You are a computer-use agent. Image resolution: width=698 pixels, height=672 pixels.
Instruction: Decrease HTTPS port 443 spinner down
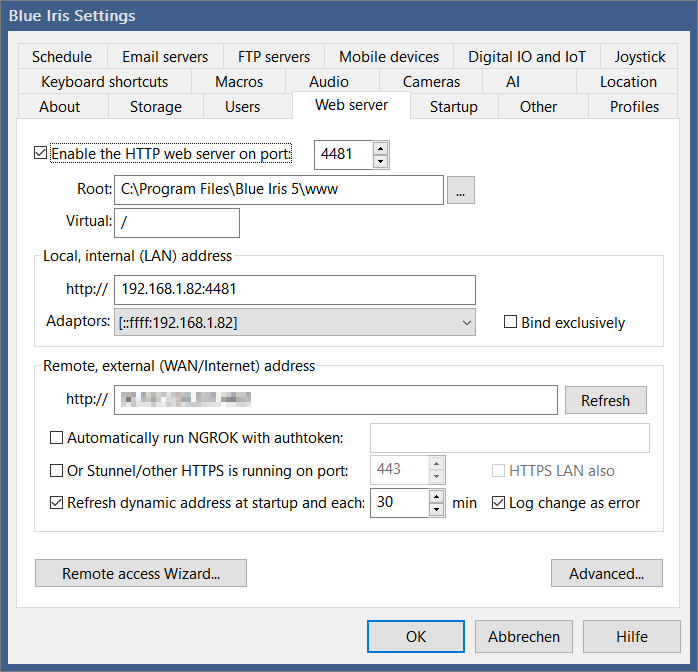(436, 476)
